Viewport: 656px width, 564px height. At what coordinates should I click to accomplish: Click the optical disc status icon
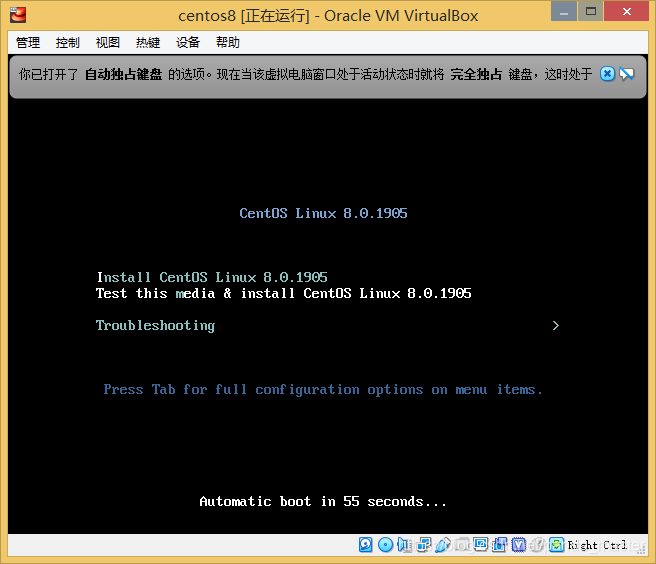pyautogui.click(x=385, y=545)
